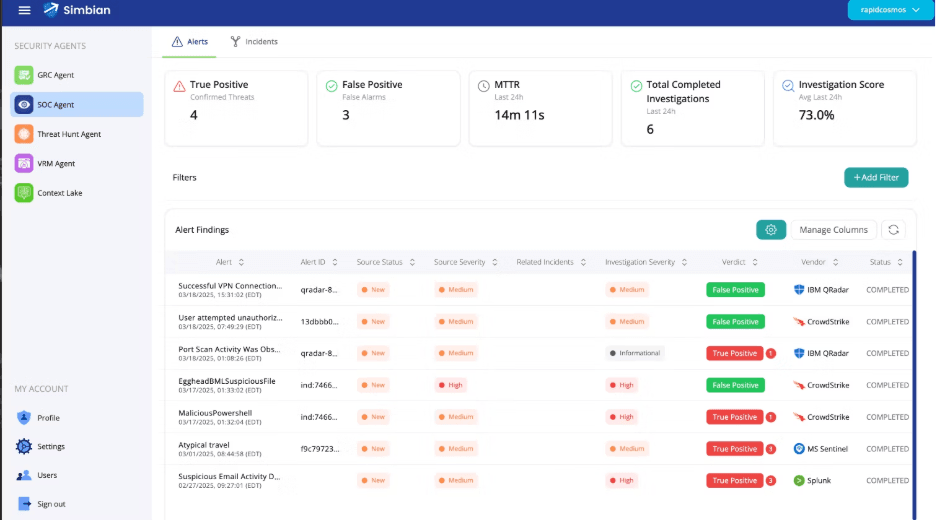Click the Add Filter button
Viewport: 936px width, 520px height.
[x=876, y=177]
